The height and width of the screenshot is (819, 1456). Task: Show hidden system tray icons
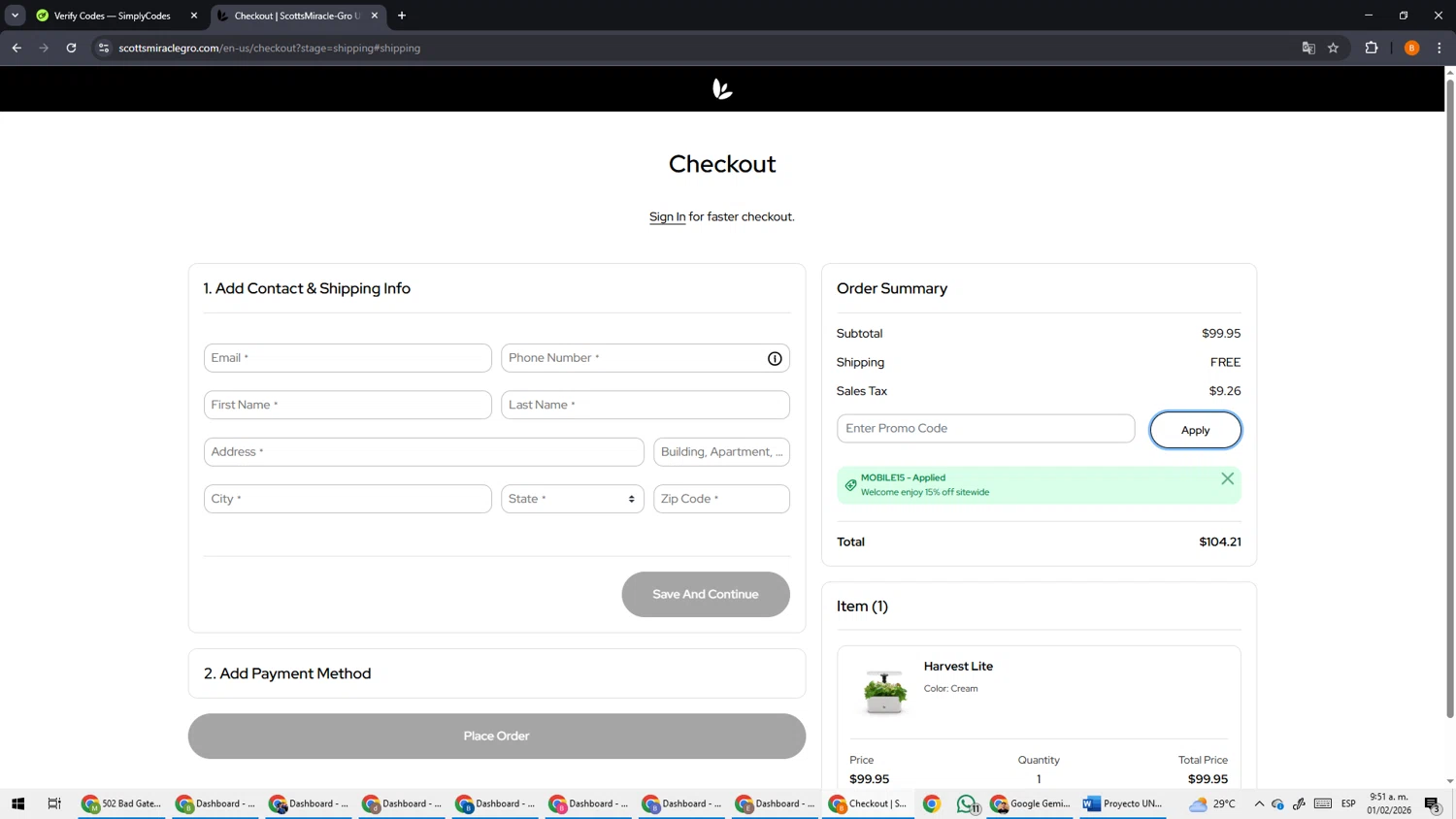click(x=1259, y=803)
